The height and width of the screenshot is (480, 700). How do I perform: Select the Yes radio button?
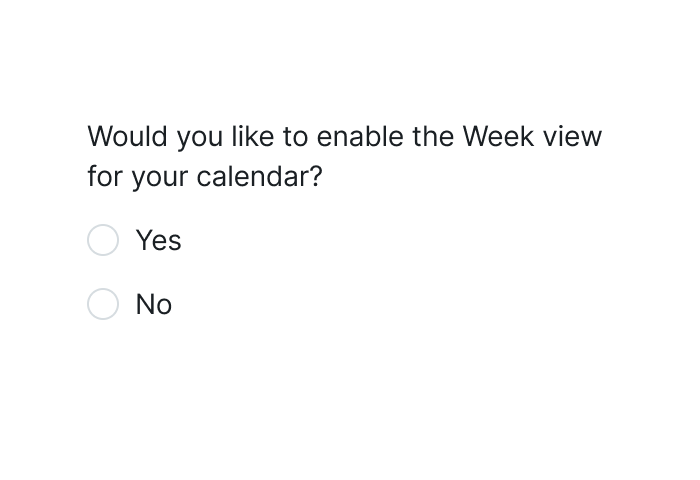pyautogui.click(x=103, y=240)
